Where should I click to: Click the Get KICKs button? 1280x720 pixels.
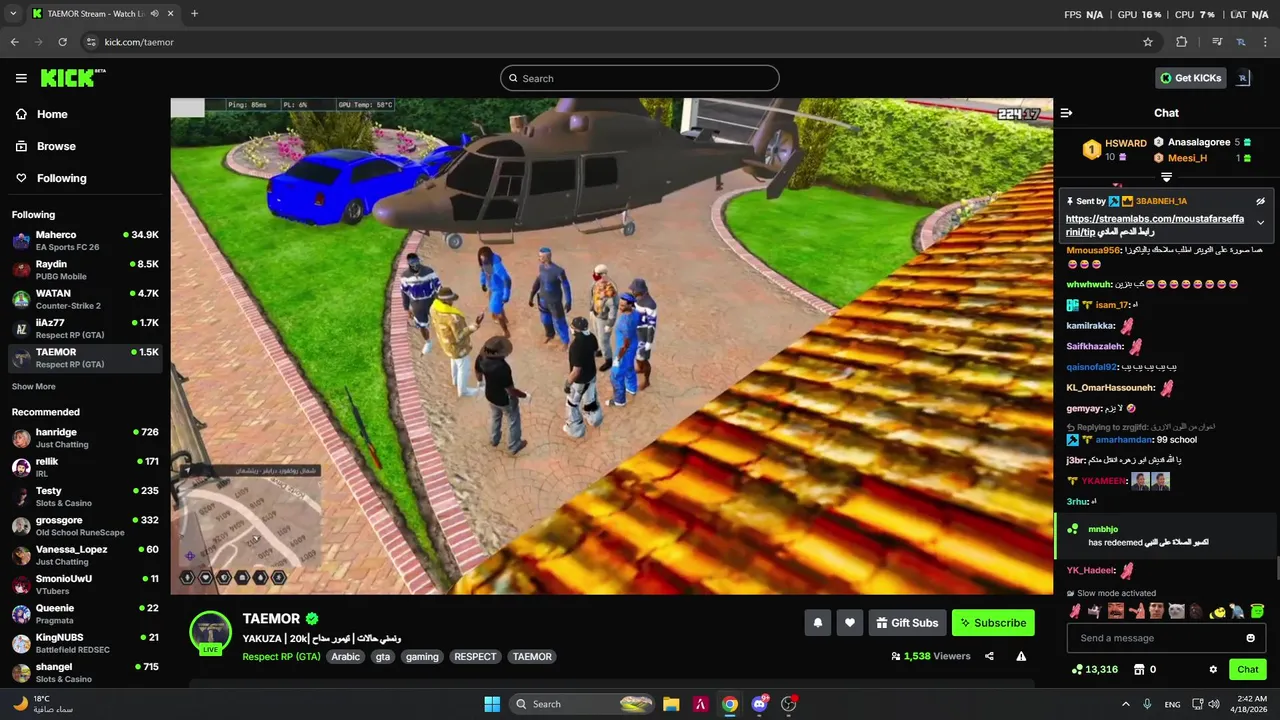(x=1190, y=78)
